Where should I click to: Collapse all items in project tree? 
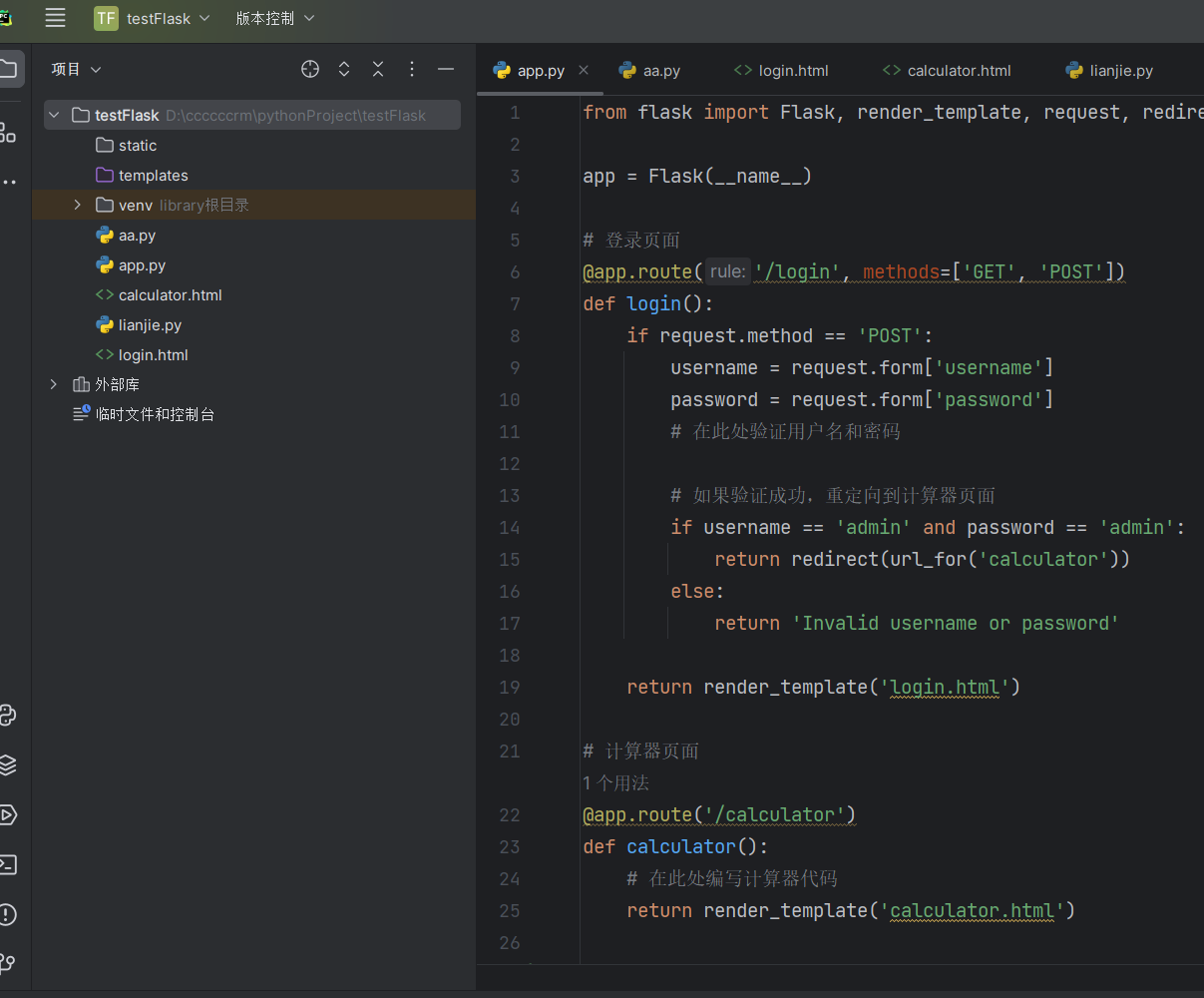[378, 69]
